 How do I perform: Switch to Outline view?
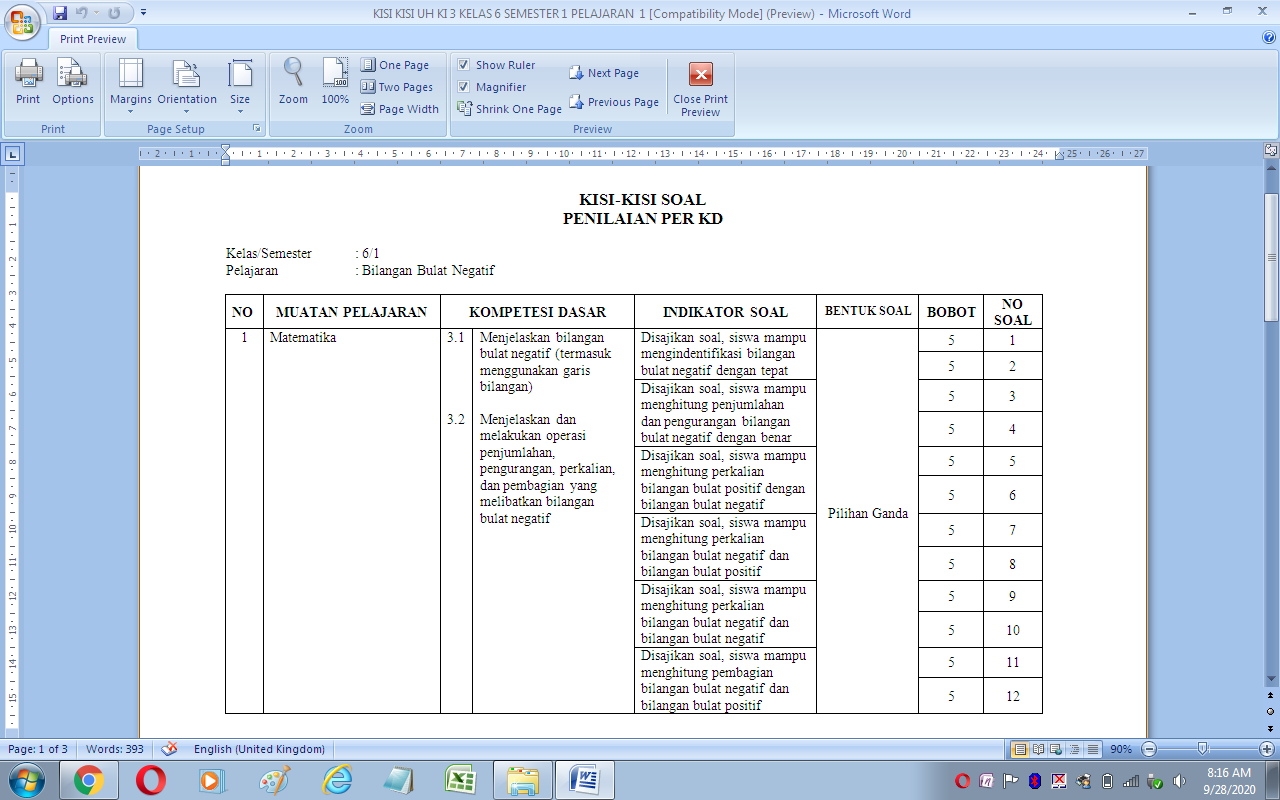pos(1074,749)
